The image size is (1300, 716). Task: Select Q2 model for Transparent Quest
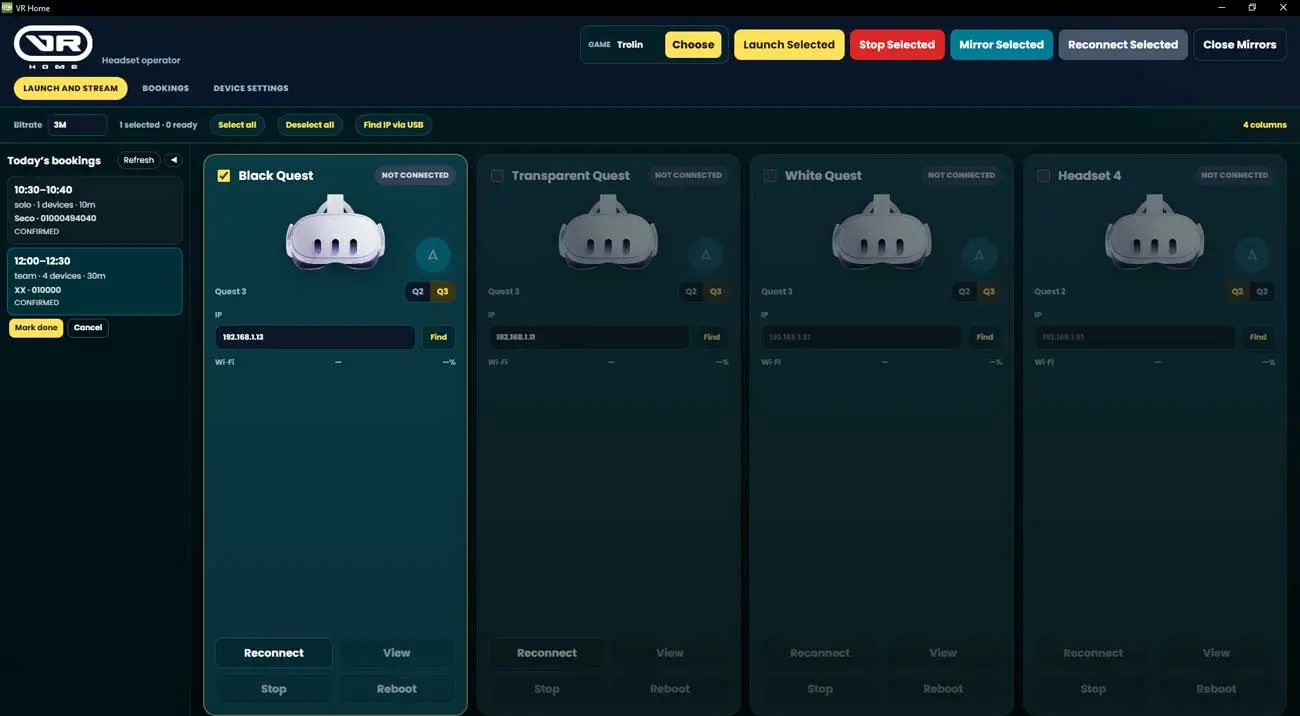pyautogui.click(x=691, y=292)
